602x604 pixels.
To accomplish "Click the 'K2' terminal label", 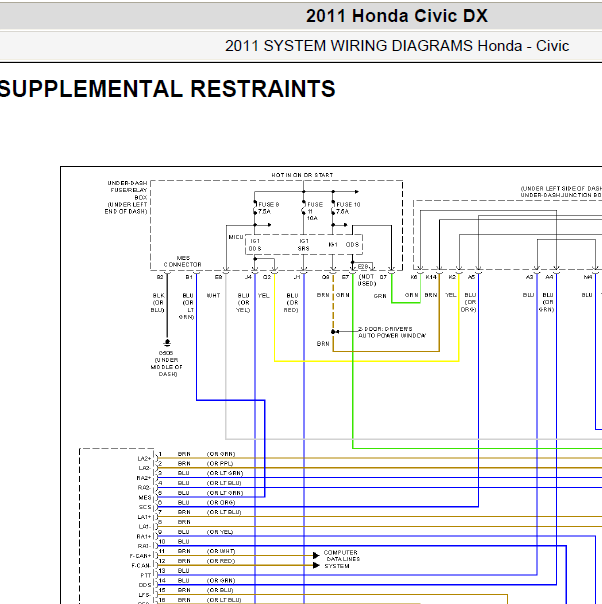I will (x=453, y=277).
